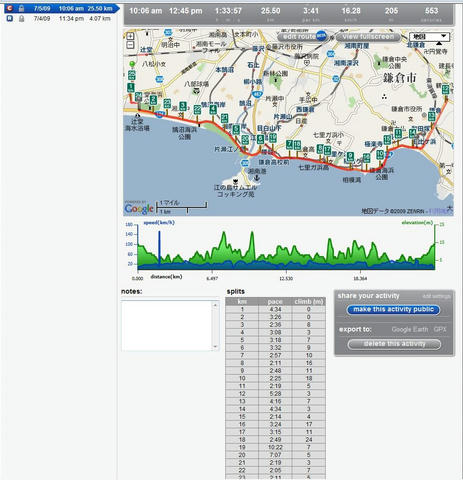Screen dimensions: 463x480
Task: Select the km 13 marker on the route
Action: click(x=431, y=117)
